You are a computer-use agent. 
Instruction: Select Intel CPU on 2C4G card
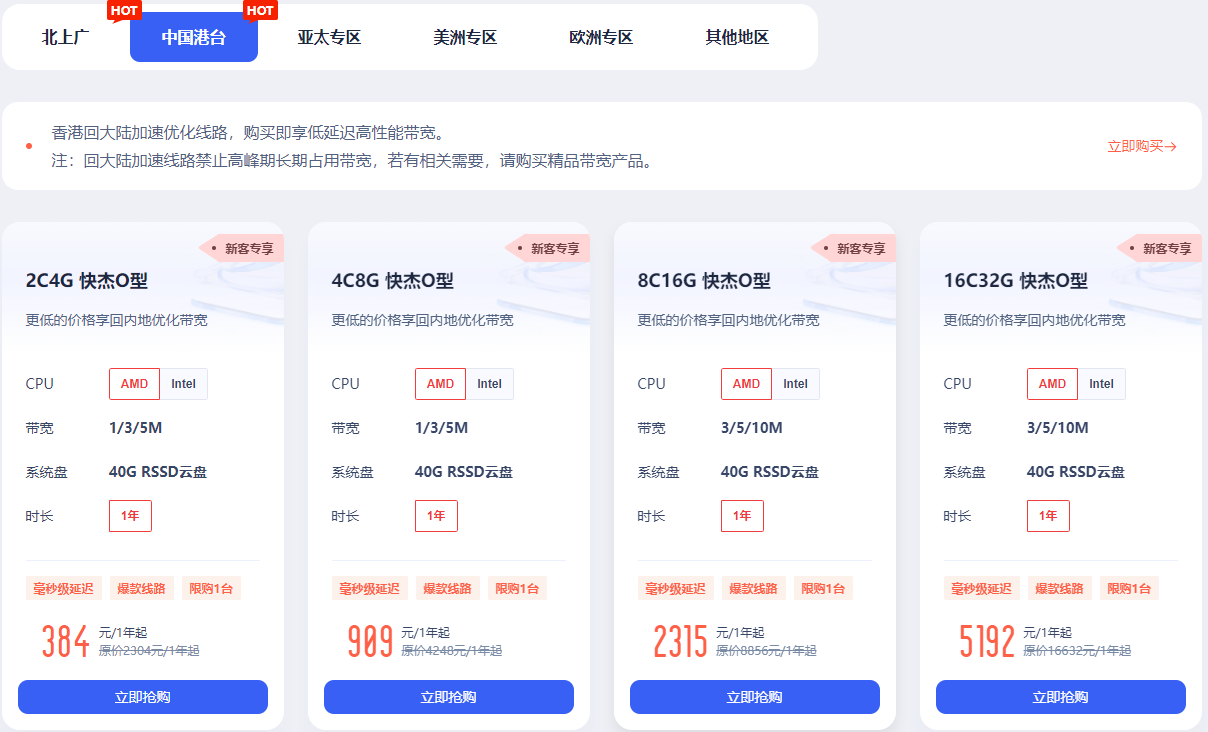pyautogui.click(x=184, y=384)
